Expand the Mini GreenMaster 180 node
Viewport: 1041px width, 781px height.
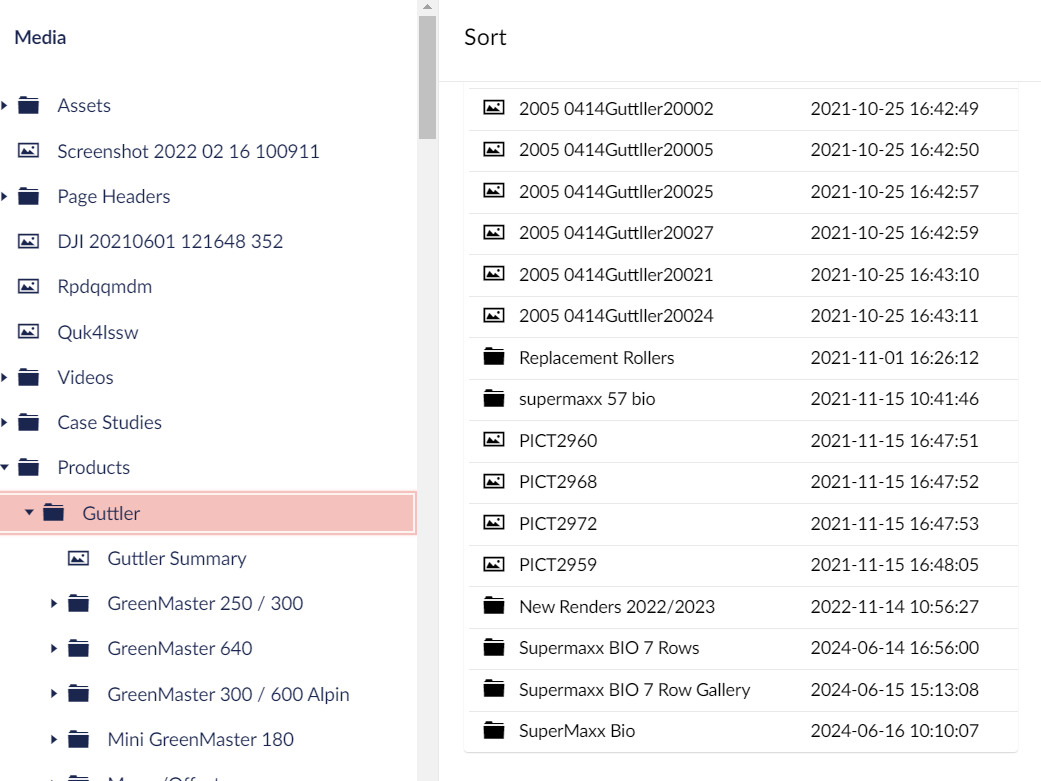54,740
